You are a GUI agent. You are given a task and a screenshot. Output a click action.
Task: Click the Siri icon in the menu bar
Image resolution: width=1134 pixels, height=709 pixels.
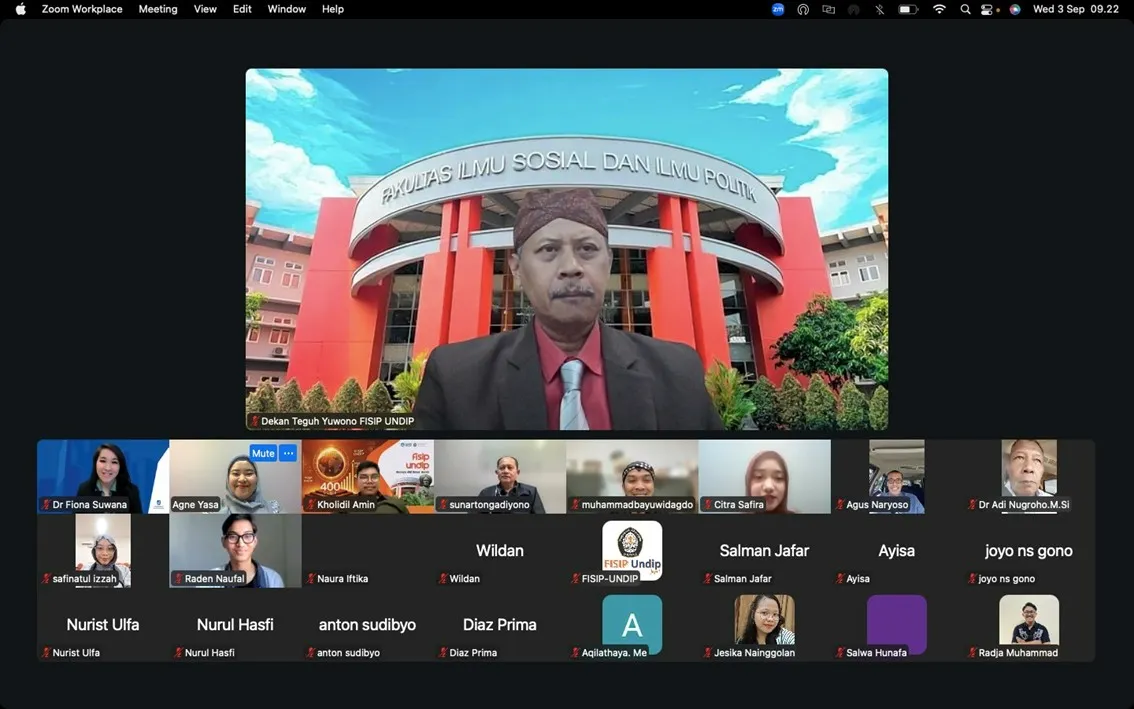point(1015,9)
